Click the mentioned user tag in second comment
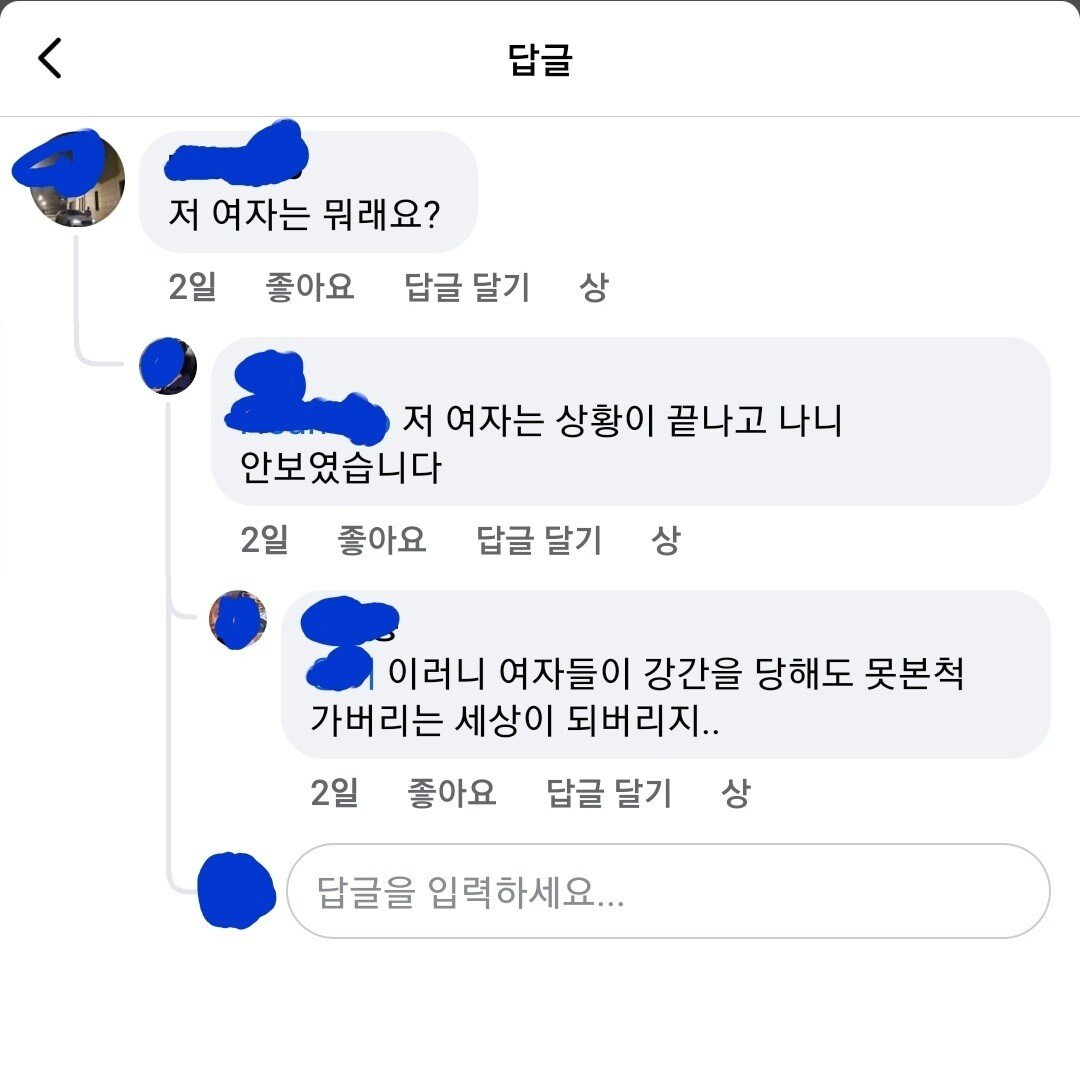 click(307, 418)
